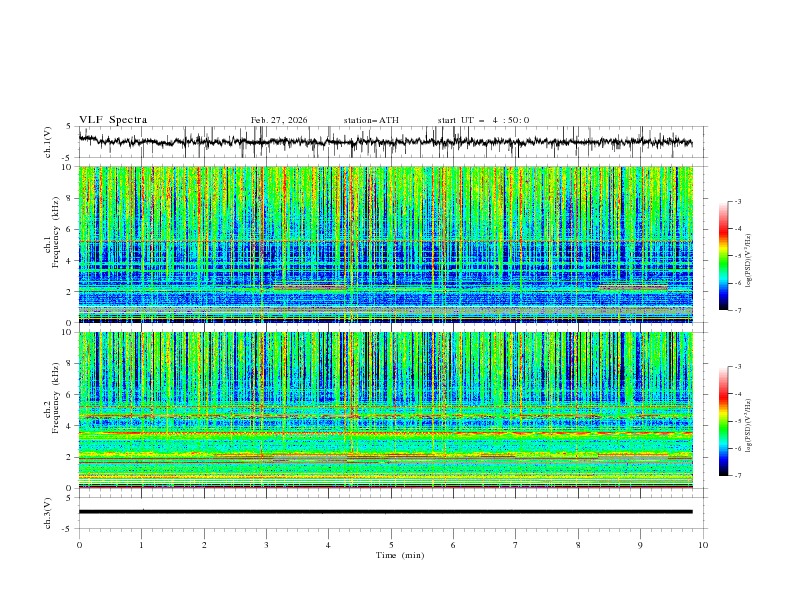Click the flat ch.3 voltage trace
The width and height of the screenshot is (792, 612).
click(385, 512)
